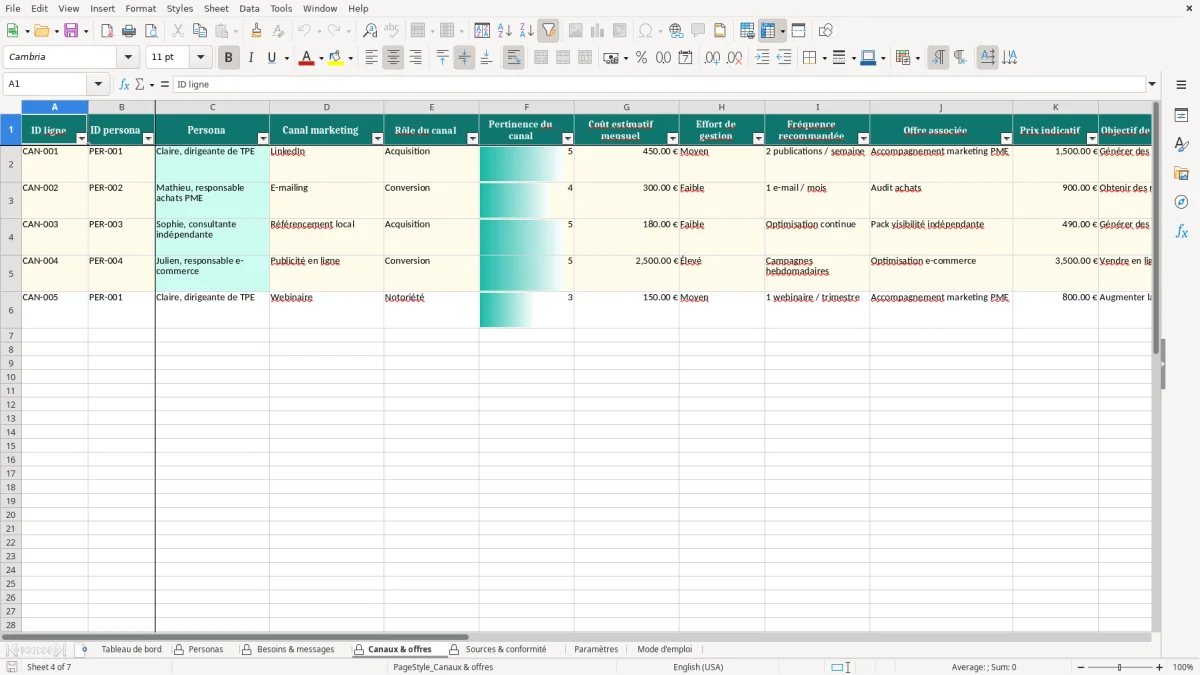
Task: Toggle Bold formatting
Action: (x=228, y=58)
